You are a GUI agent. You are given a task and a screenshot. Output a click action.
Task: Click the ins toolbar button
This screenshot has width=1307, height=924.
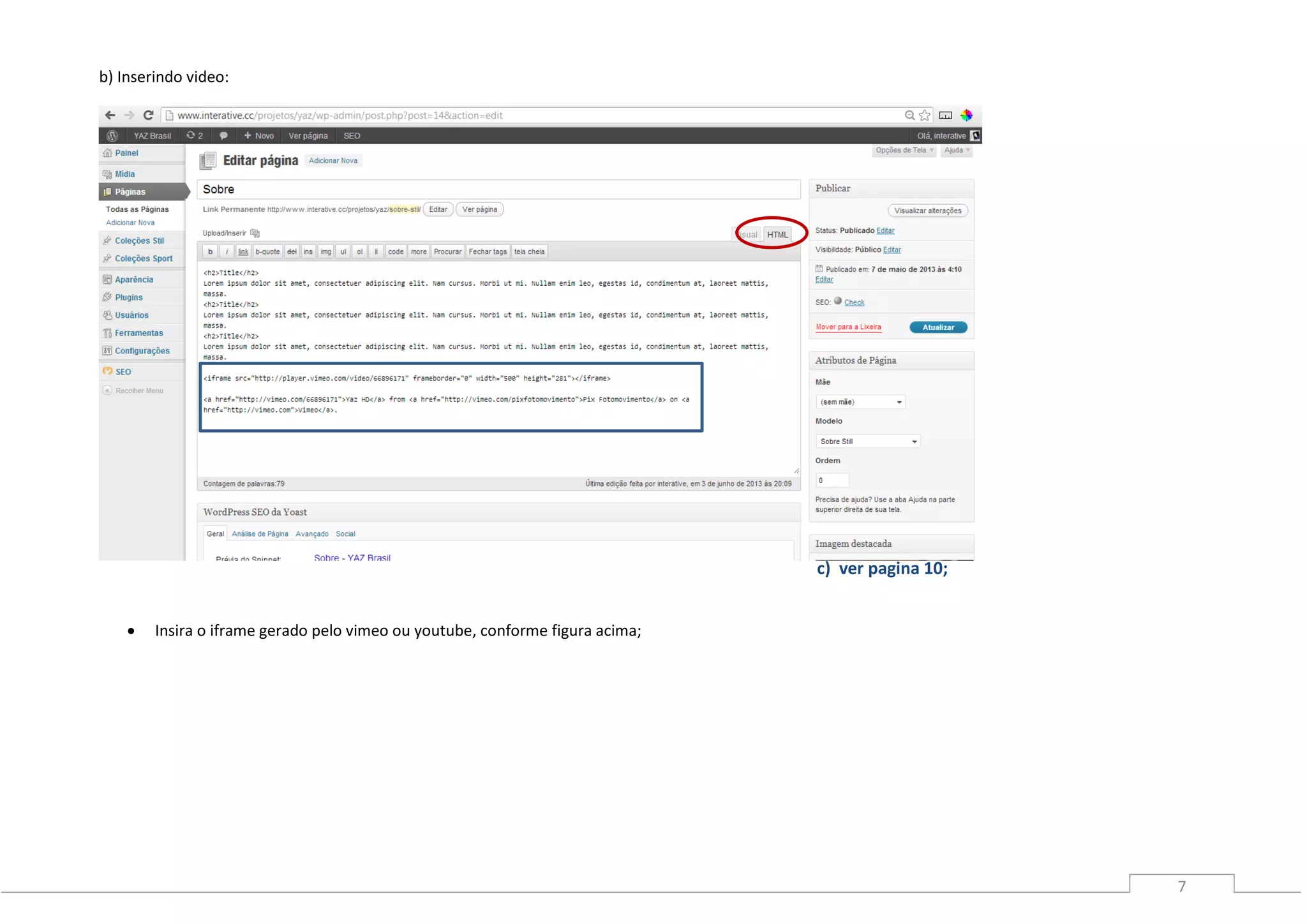coord(308,252)
